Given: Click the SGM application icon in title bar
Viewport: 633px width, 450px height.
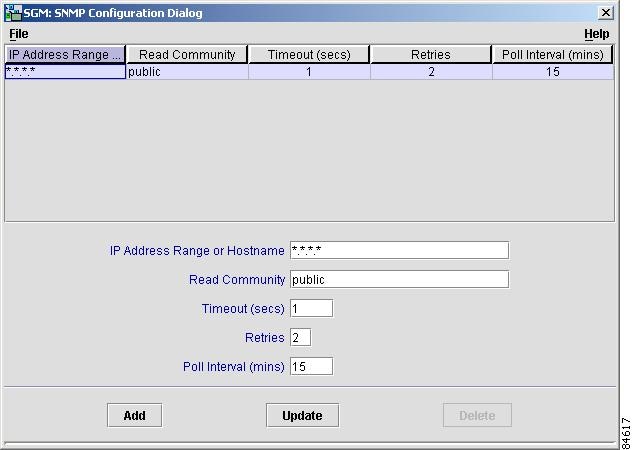Looking at the screenshot, I should [13, 13].
